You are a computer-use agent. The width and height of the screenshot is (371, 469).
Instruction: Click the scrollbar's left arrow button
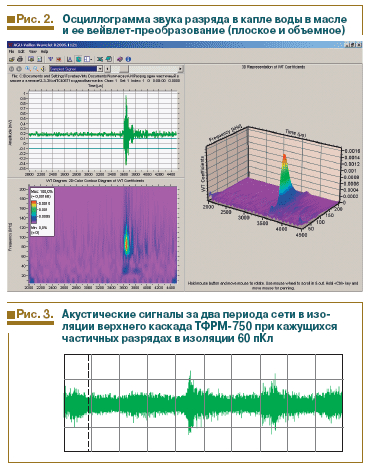coord(107,69)
